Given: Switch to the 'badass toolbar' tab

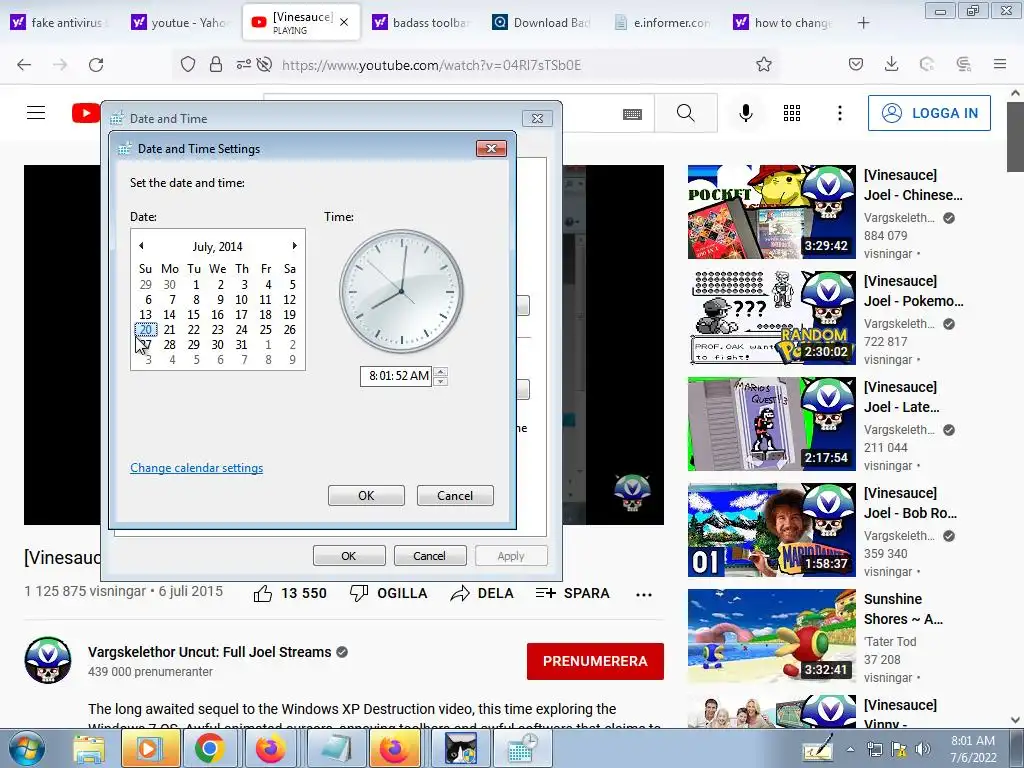Looking at the screenshot, I should 421,23.
